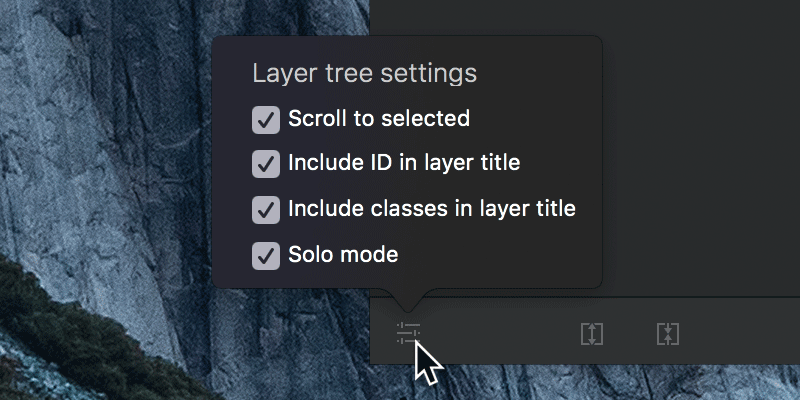Turn off the Solo mode checkbox

(x=266, y=256)
